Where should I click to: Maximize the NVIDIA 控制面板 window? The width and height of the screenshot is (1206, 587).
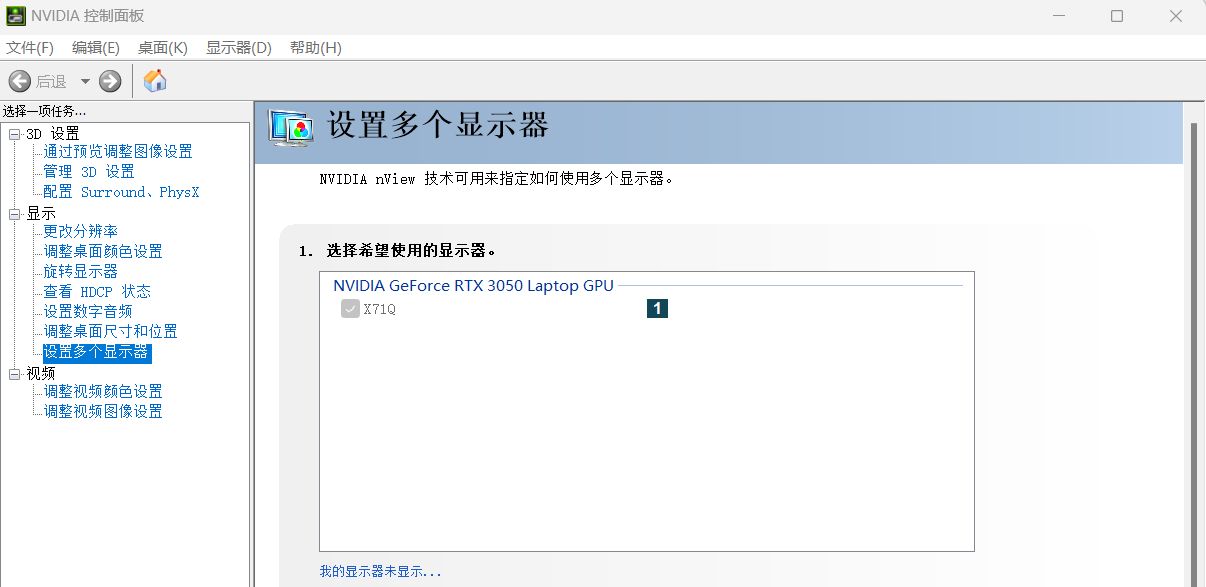point(1117,16)
